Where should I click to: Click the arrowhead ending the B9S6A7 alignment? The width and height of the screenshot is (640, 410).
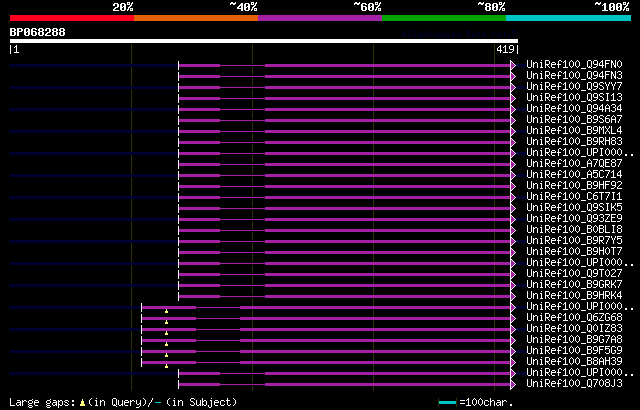tap(513, 120)
